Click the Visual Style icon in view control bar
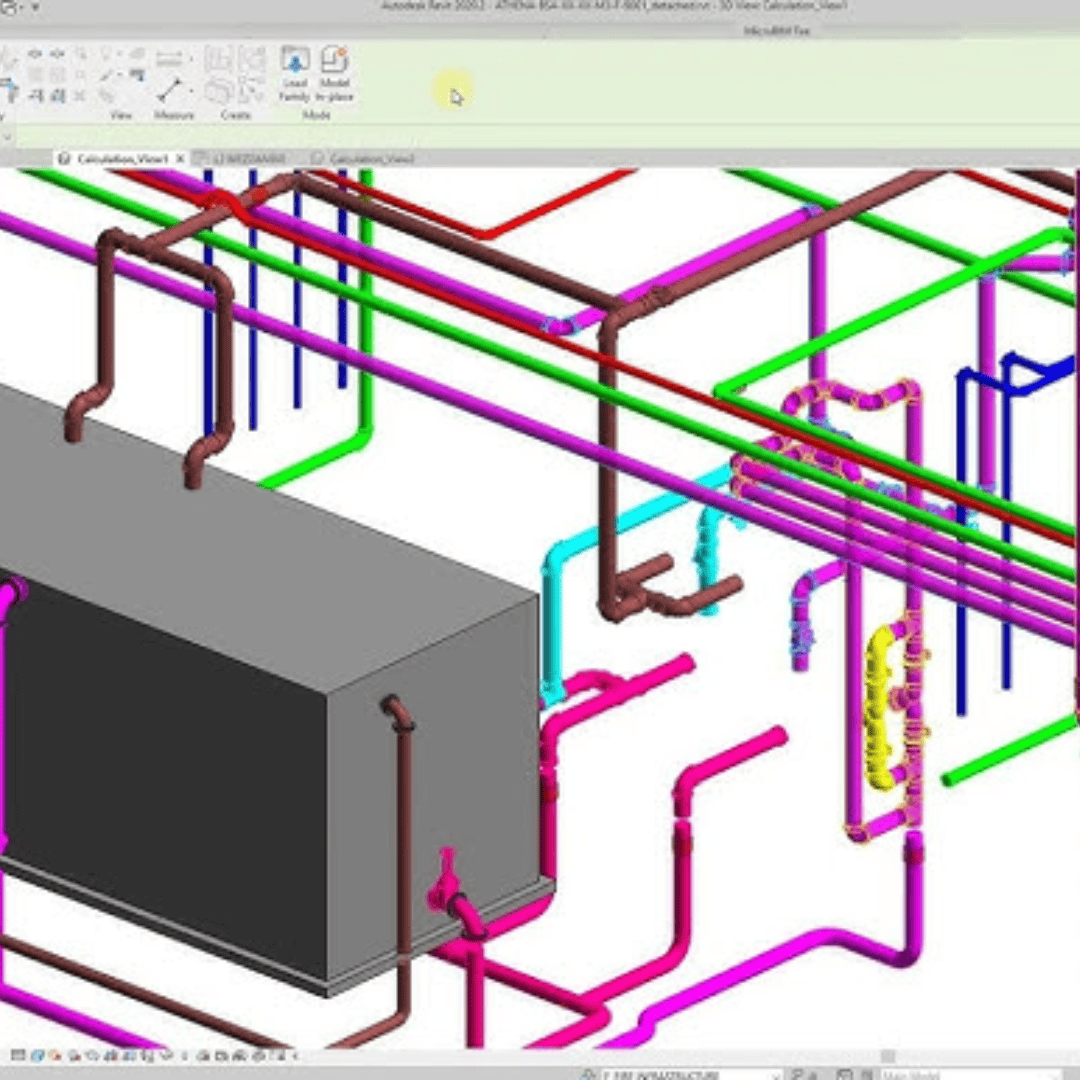Image resolution: width=1080 pixels, height=1080 pixels. pos(38,1055)
